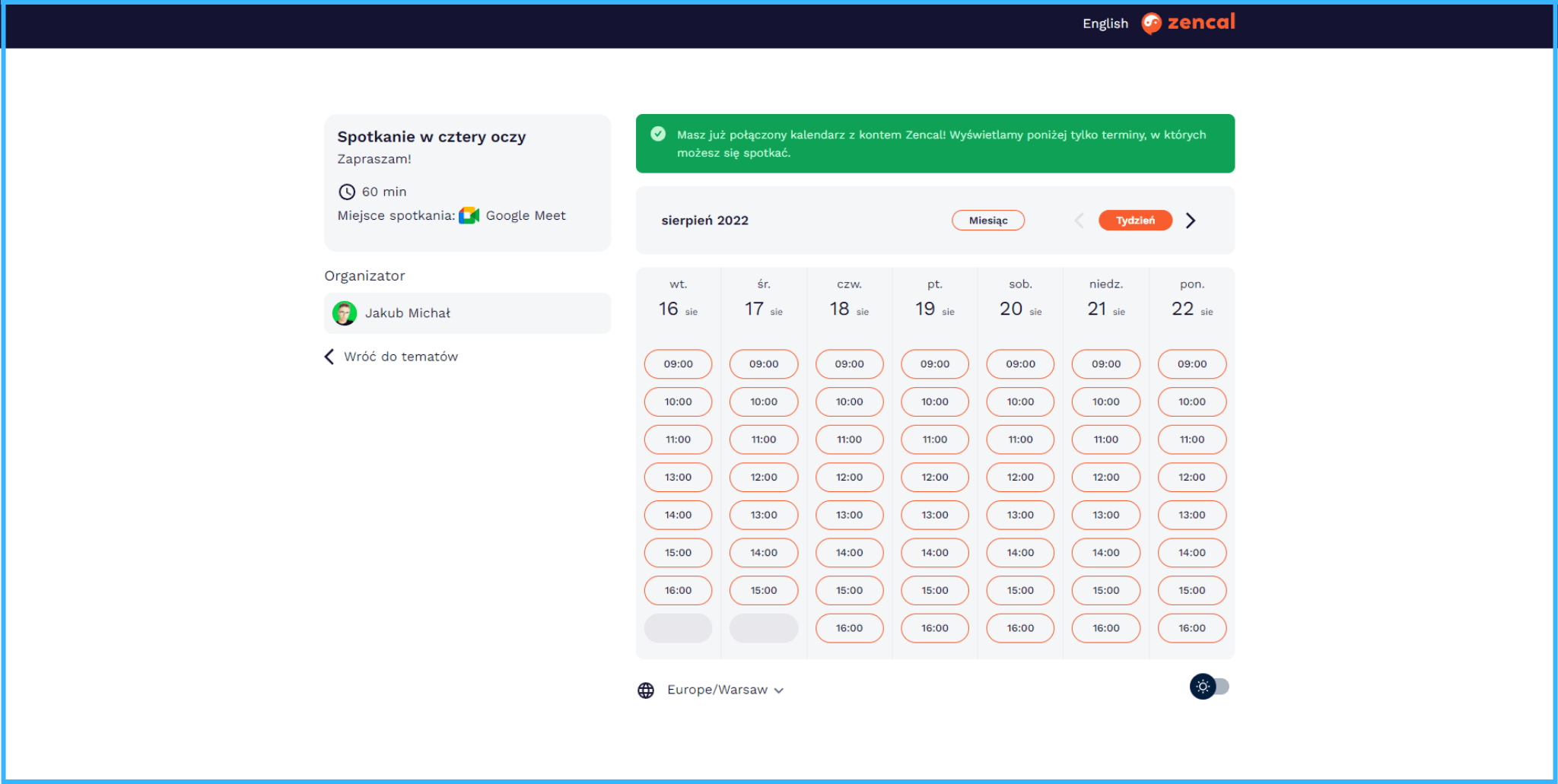Image resolution: width=1558 pixels, height=784 pixels.
Task: Click the Zencal logo icon
Action: point(1151,24)
